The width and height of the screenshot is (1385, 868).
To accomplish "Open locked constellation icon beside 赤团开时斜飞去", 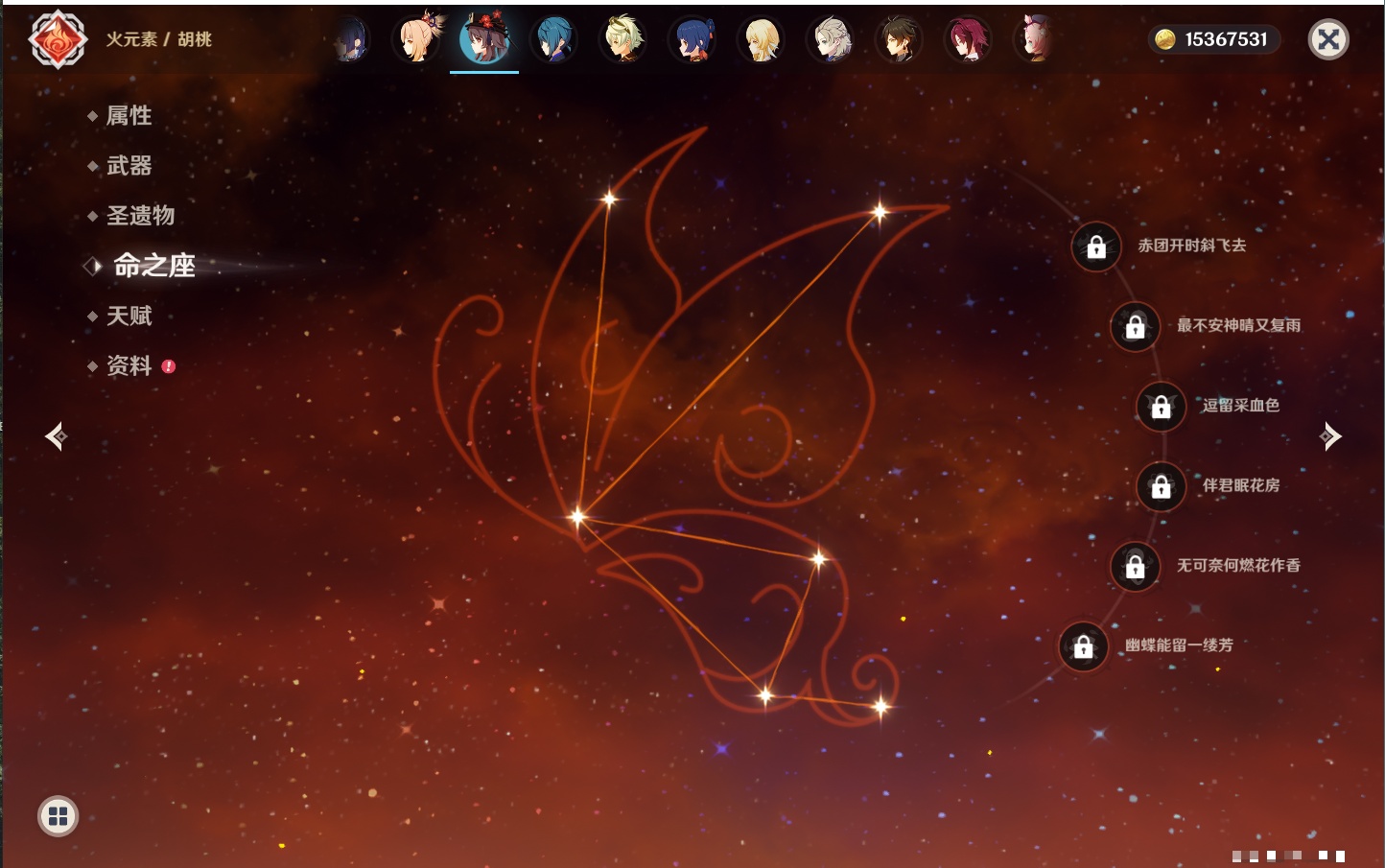I will click(1096, 247).
